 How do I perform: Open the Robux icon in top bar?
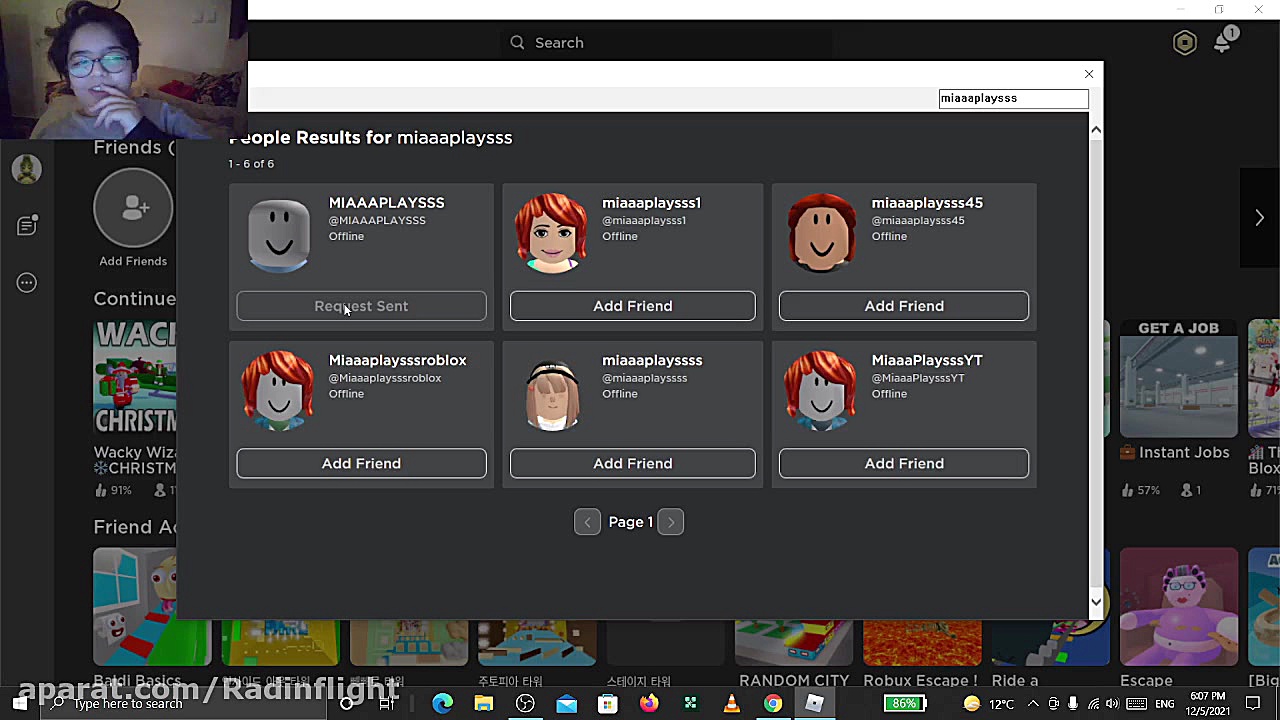pyautogui.click(x=1185, y=43)
